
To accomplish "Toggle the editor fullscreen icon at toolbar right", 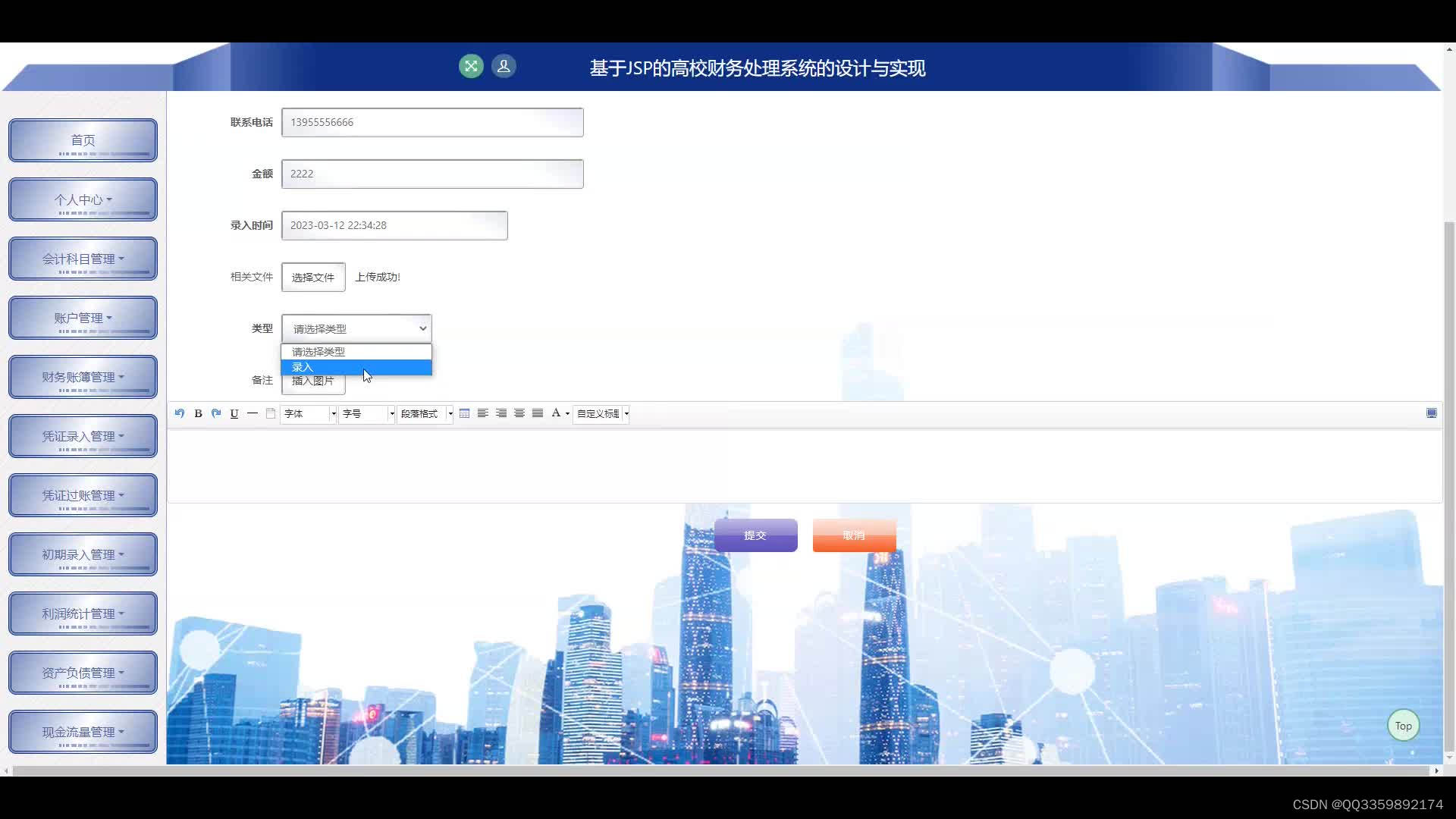I will (1432, 413).
